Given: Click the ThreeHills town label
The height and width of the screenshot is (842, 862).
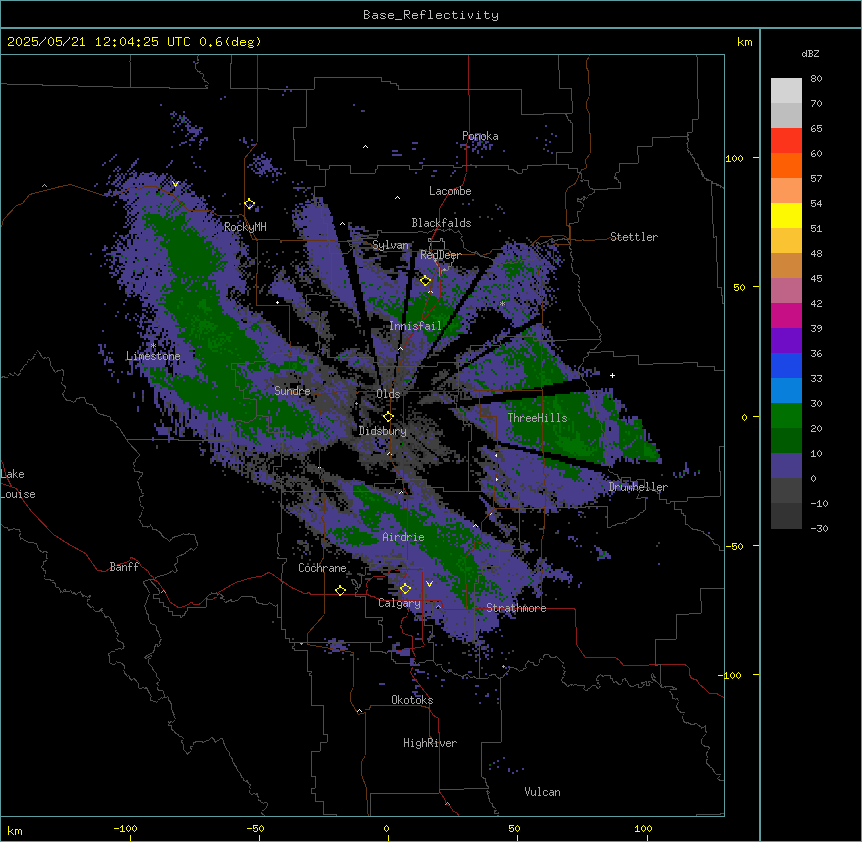Looking at the screenshot, I should [537, 418].
